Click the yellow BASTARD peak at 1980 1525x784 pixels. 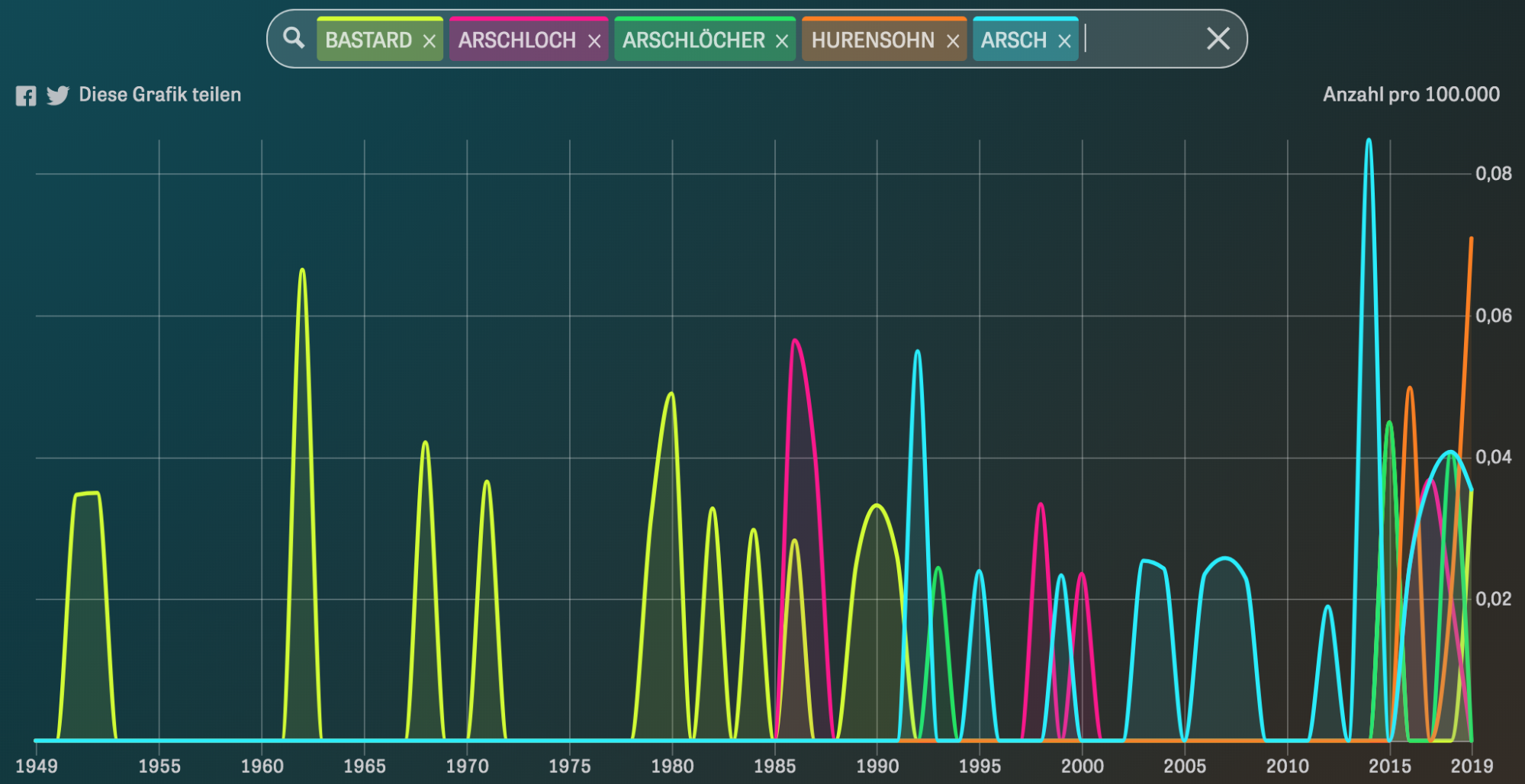(671, 394)
